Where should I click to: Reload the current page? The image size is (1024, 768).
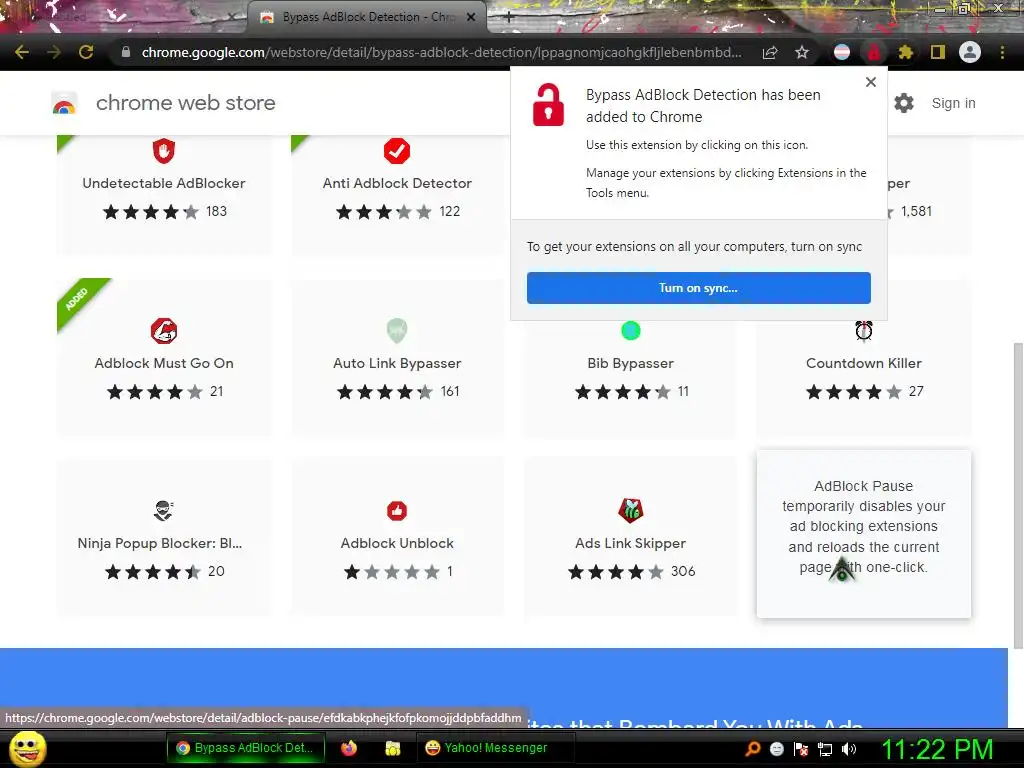pyautogui.click(x=86, y=52)
